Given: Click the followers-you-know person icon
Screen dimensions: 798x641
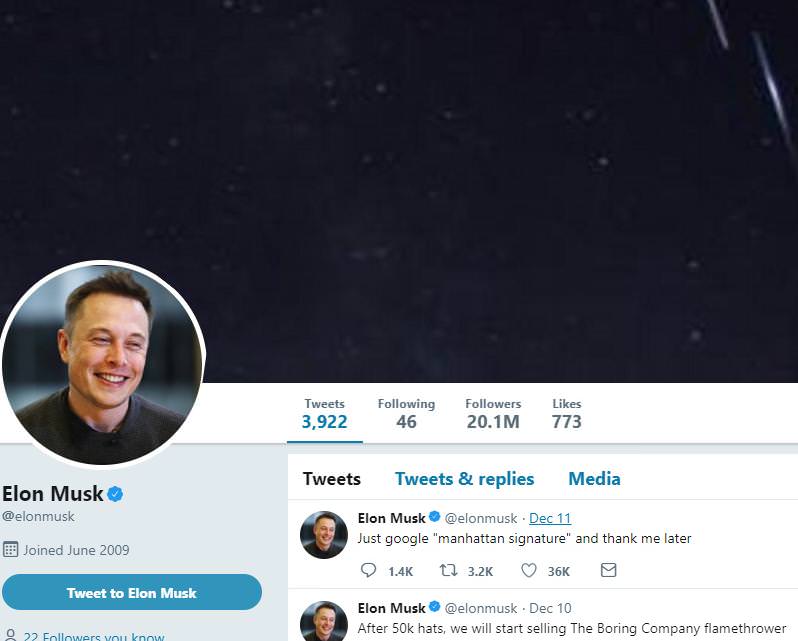Looking at the screenshot, I should point(10,636).
